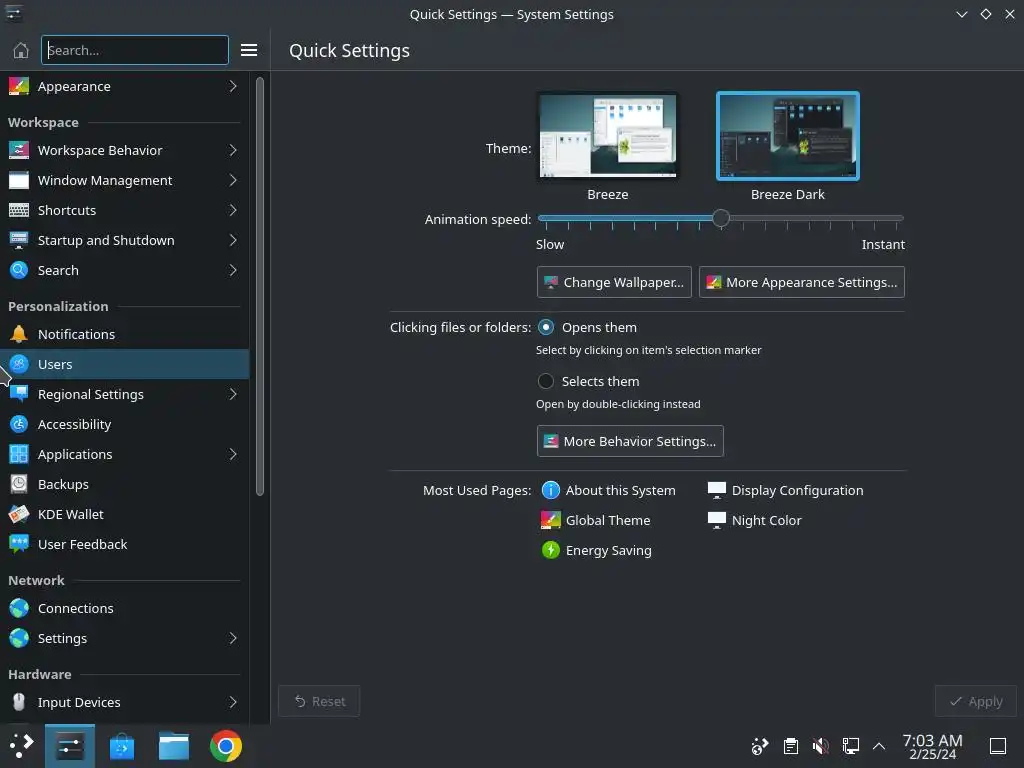Click the Startup and Shutdown icon
The width and height of the screenshot is (1024, 768).
click(19, 240)
